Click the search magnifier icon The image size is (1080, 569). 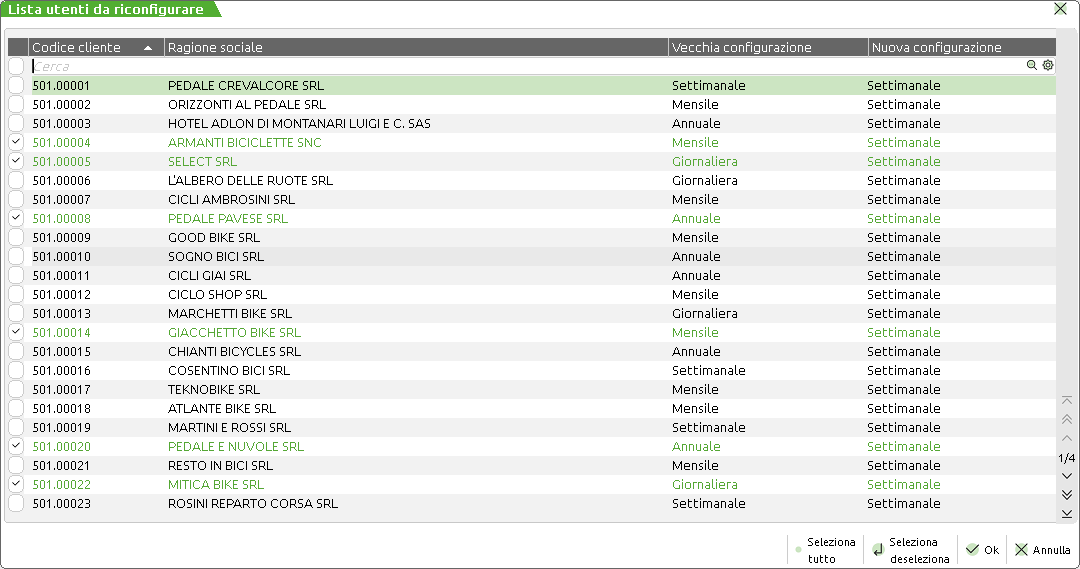1032,66
